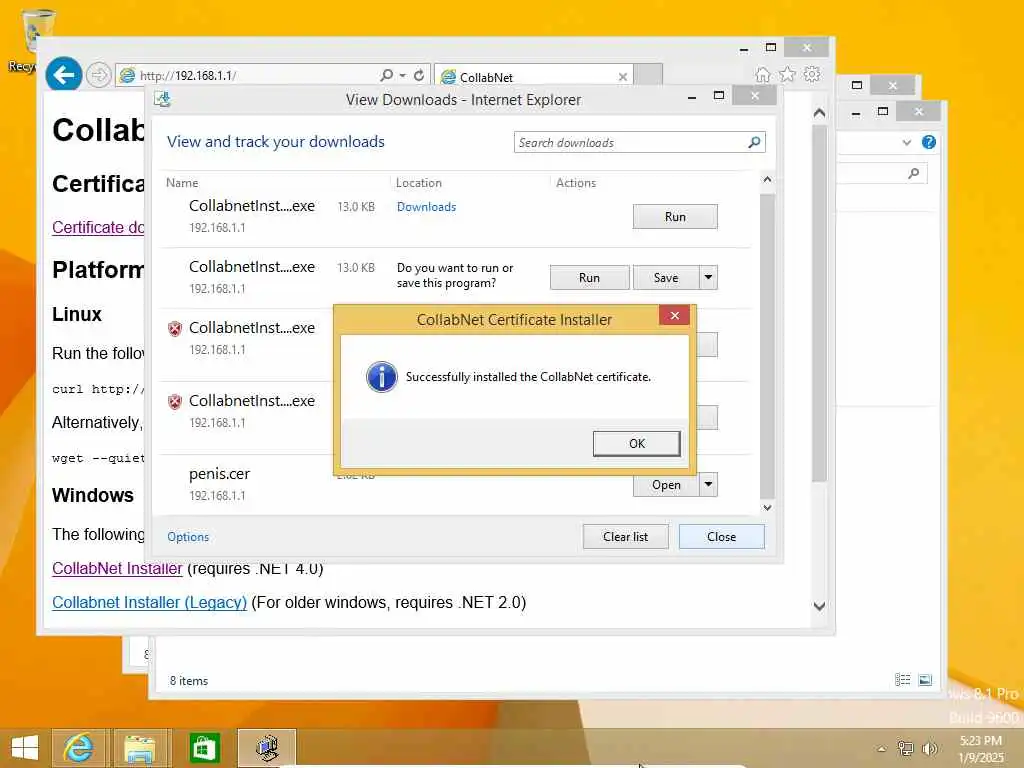The image size is (1024, 768).
Task: Open IE Favorites star icon
Action: (787, 74)
